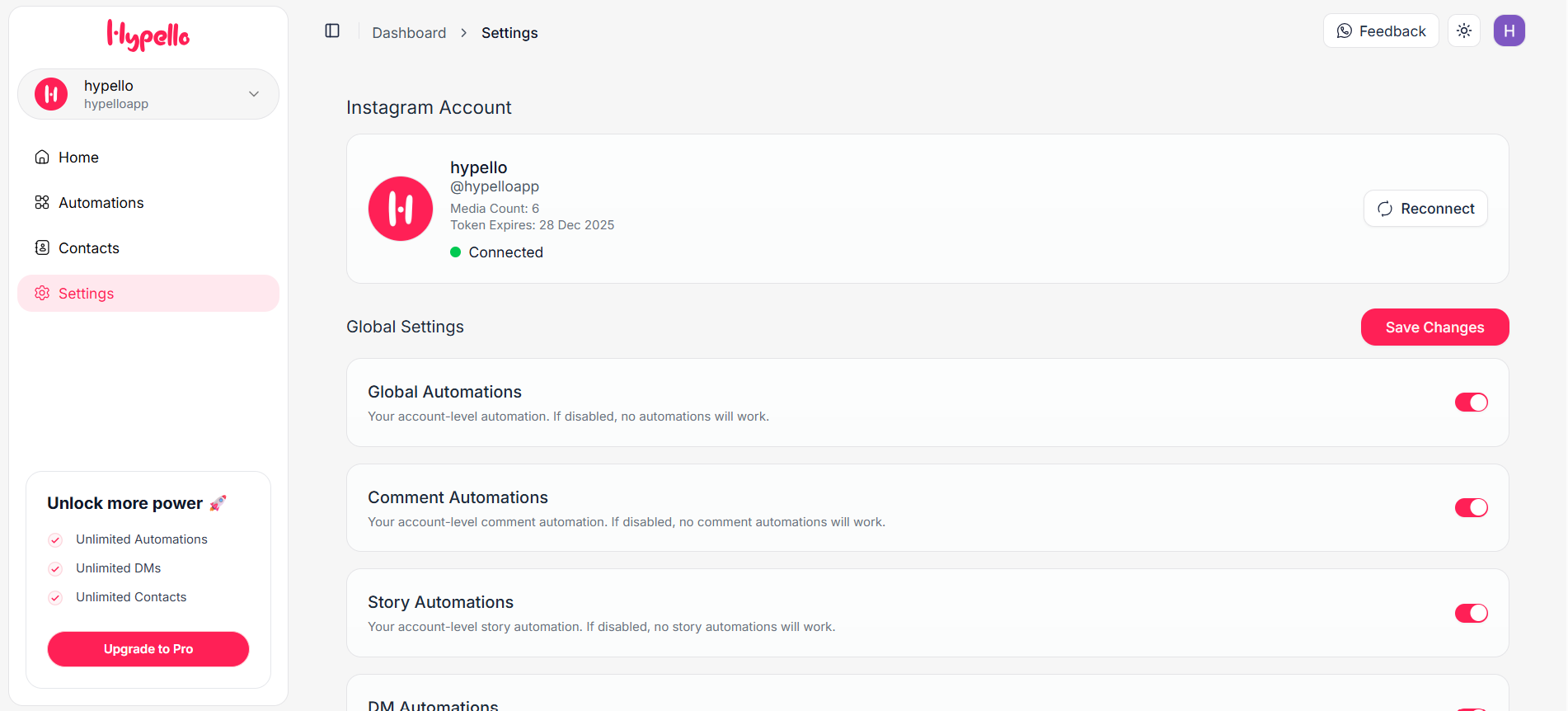The width and height of the screenshot is (1568, 711).
Task: Collapse the sidebar panel icon
Action: 332,31
